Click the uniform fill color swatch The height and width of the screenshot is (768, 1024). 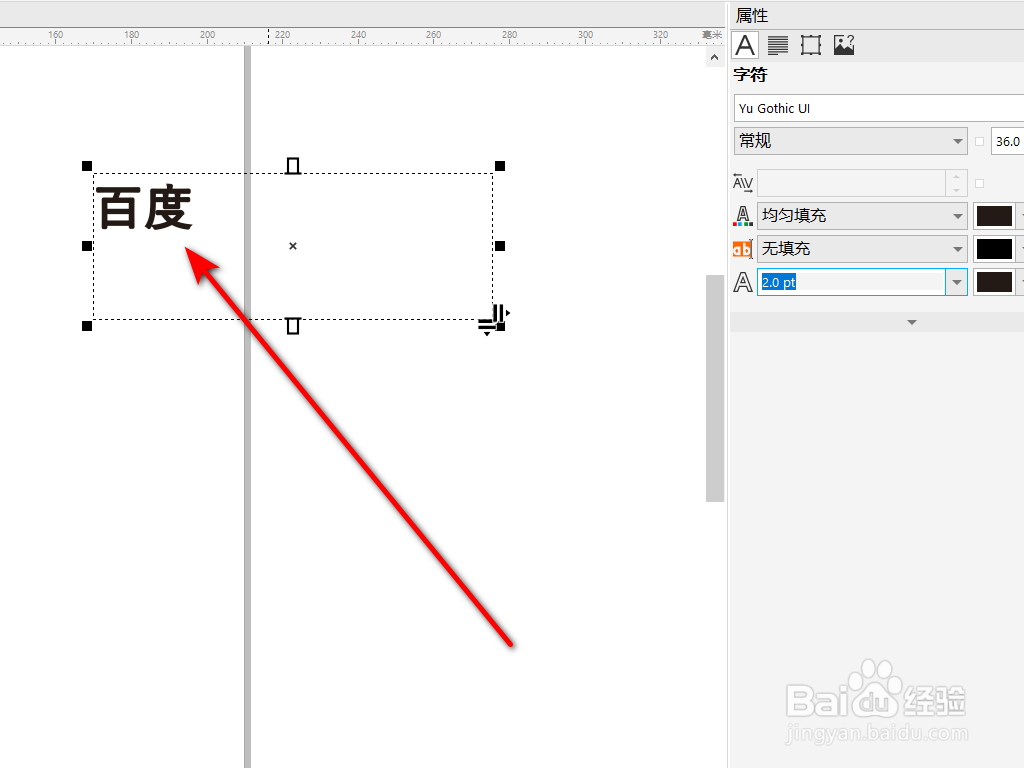click(x=993, y=216)
